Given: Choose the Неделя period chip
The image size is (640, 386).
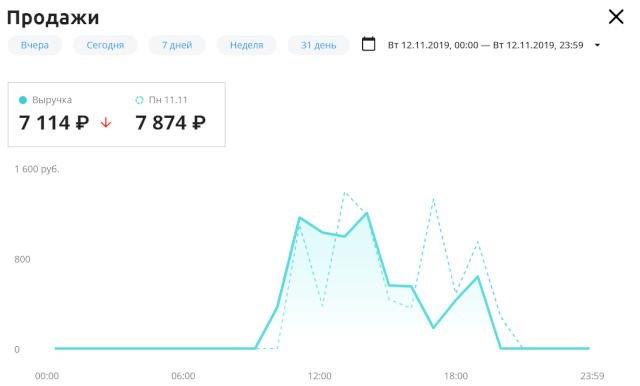Looking at the screenshot, I should tap(247, 45).
